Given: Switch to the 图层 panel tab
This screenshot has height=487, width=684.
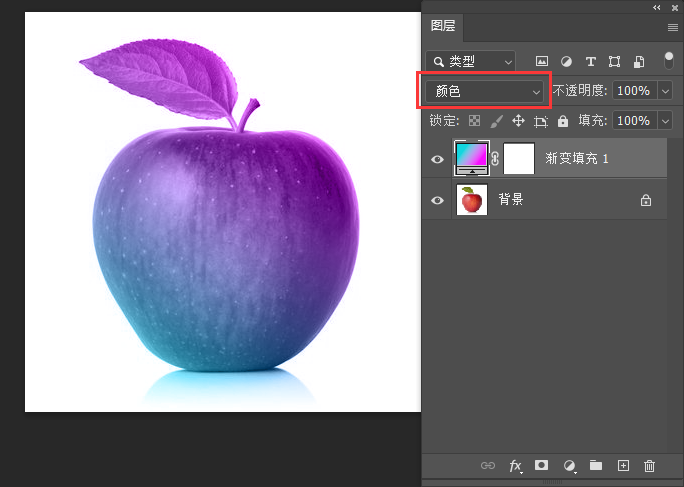Looking at the screenshot, I should 443,26.
